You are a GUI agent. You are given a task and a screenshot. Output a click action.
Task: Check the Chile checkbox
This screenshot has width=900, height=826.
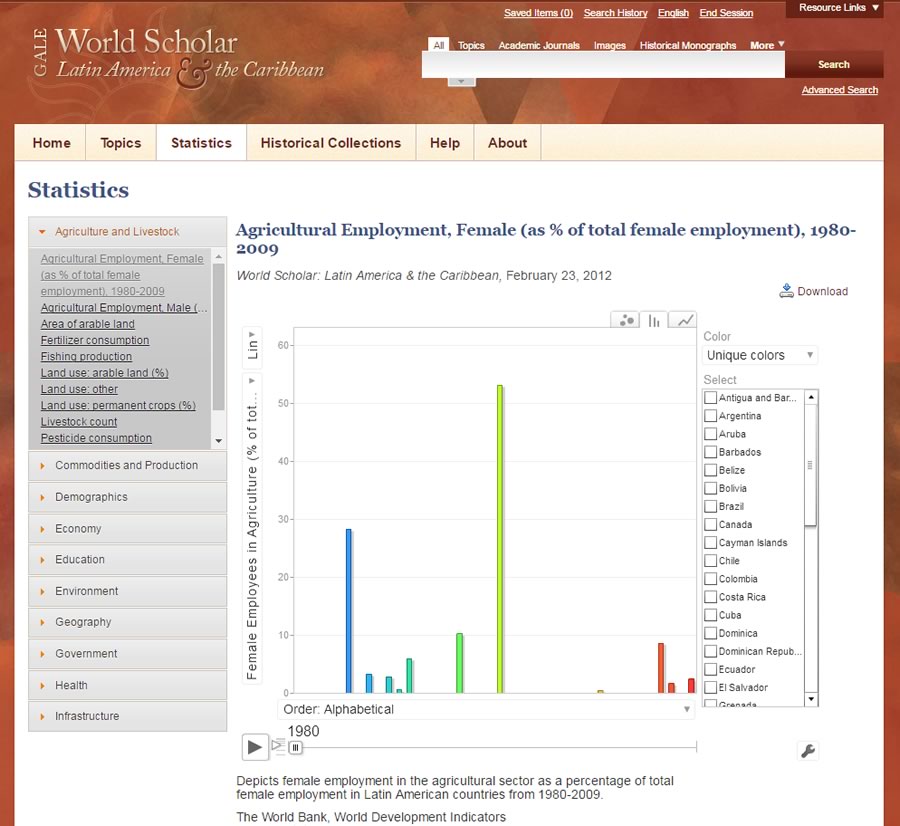710,560
